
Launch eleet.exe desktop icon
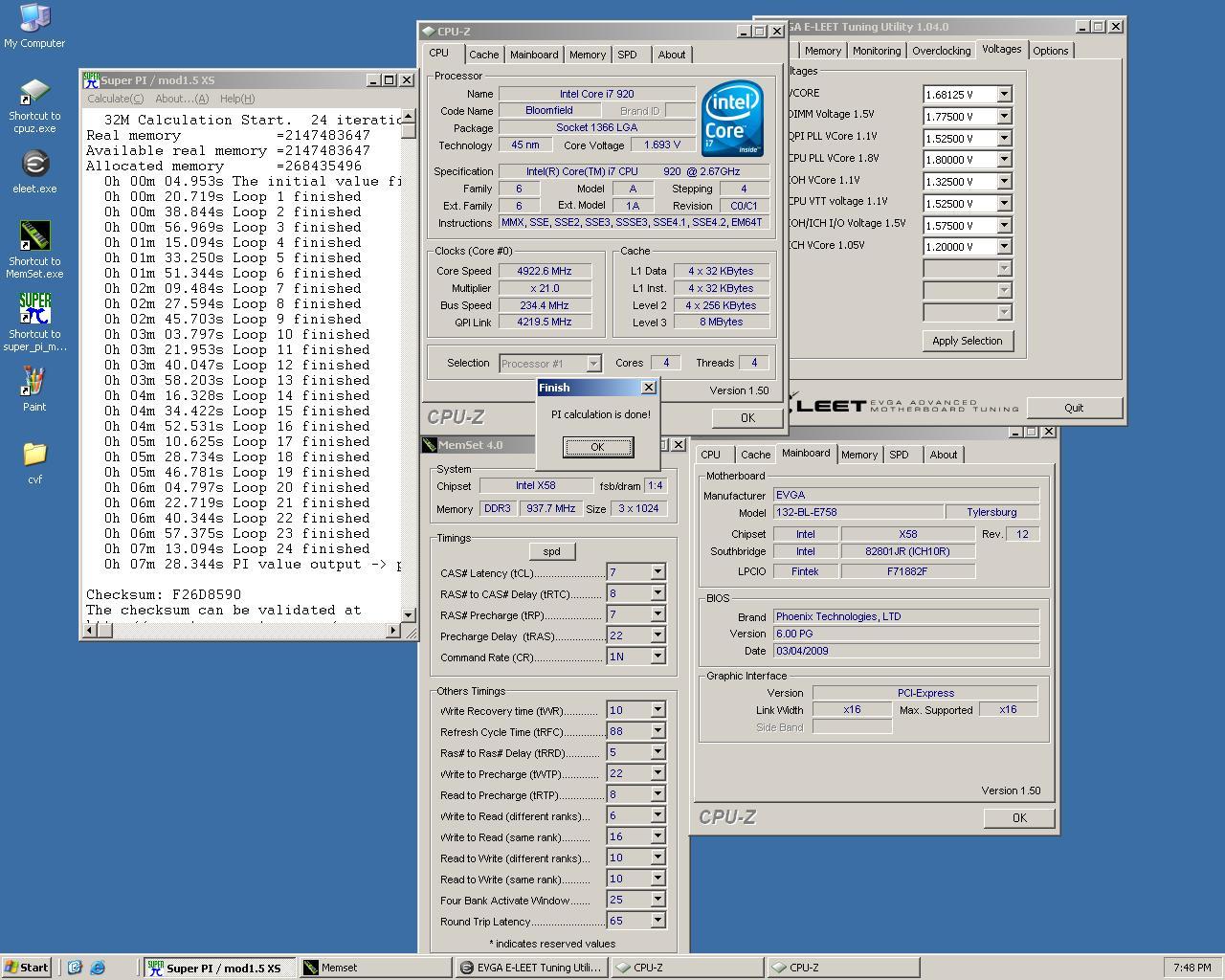click(34, 172)
